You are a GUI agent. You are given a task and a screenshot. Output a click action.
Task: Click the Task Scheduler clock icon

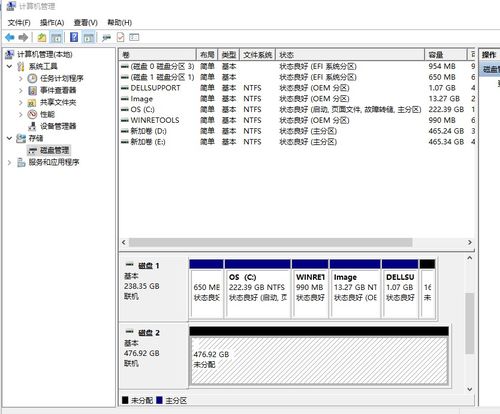32,78
